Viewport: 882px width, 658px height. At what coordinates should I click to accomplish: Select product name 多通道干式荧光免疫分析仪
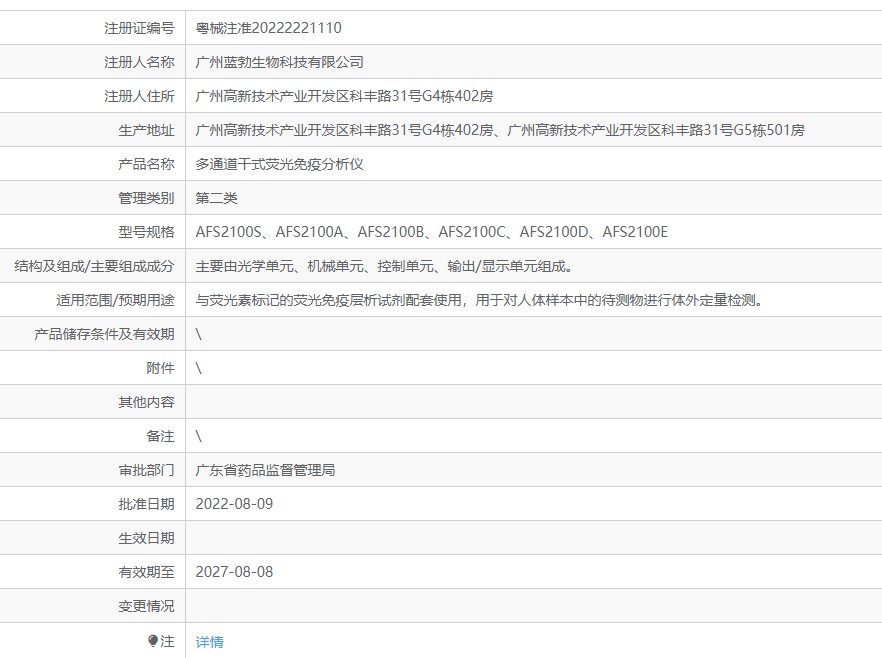pyautogui.click(x=279, y=164)
